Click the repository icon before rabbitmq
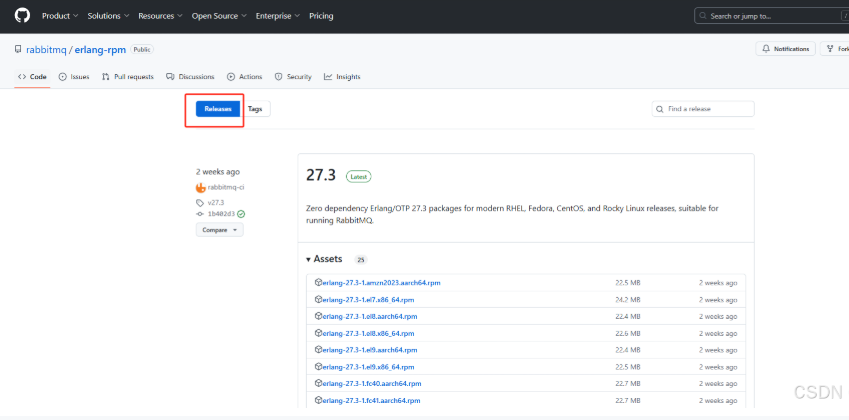 [18, 50]
